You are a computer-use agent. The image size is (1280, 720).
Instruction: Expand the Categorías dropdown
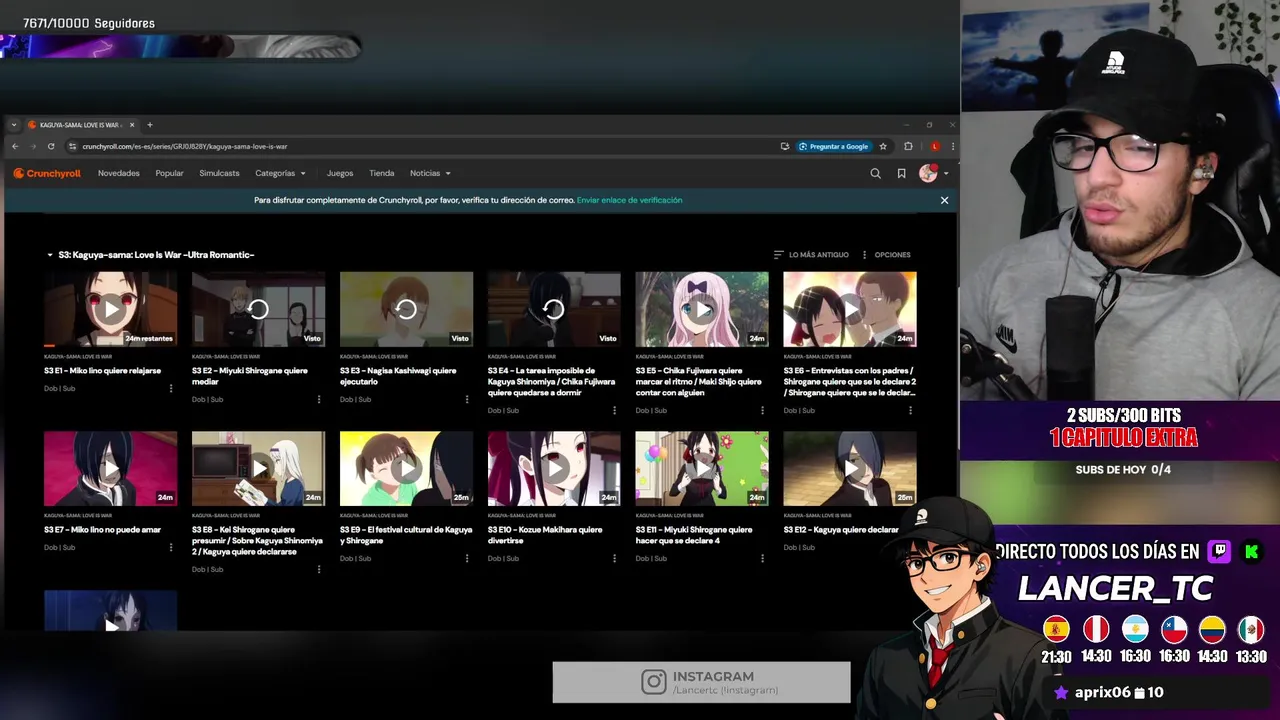[x=280, y=173]
